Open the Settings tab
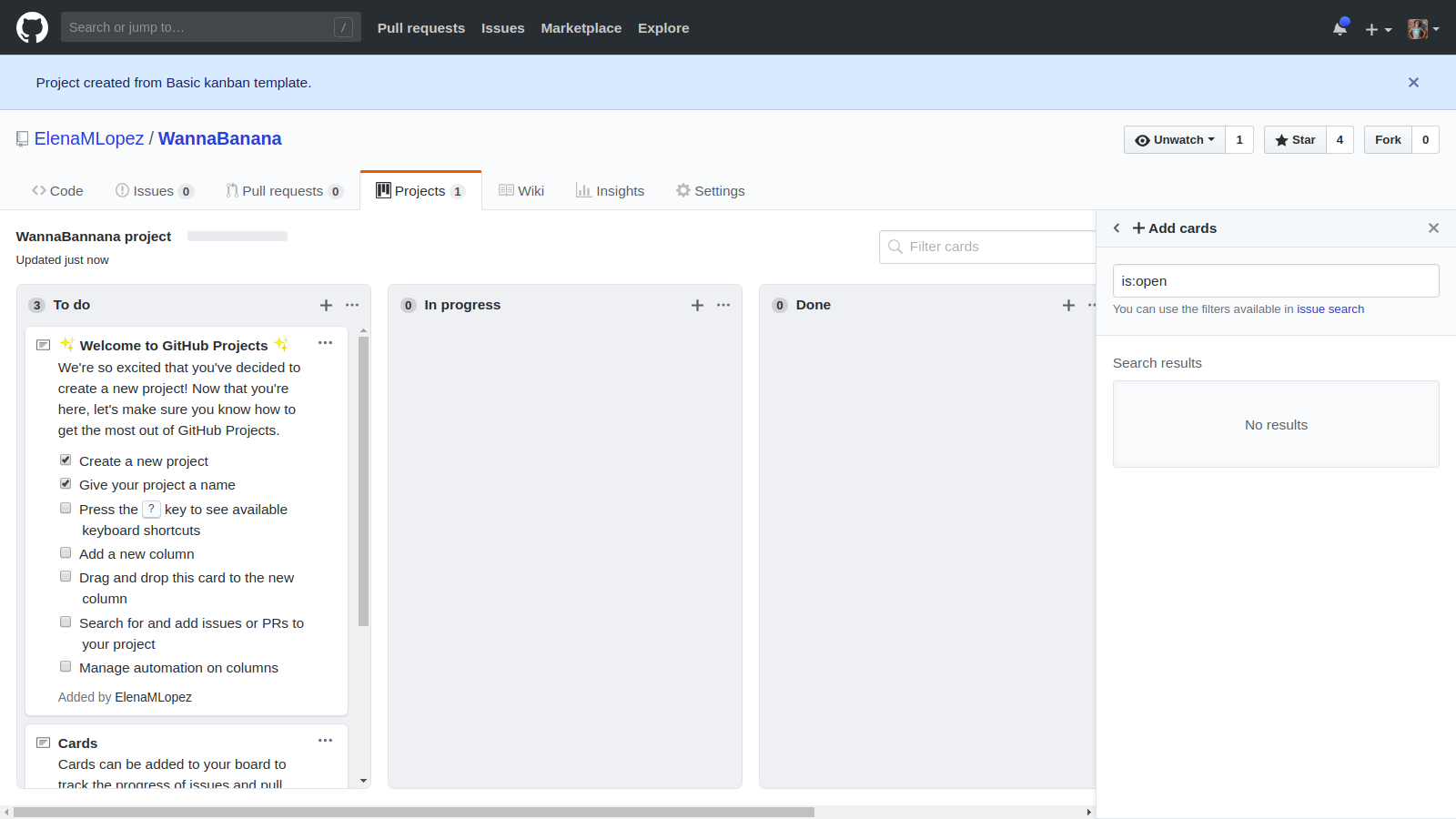Image resolution: width=1456 pixels, height=819 pixels. (x=710, y=191)
